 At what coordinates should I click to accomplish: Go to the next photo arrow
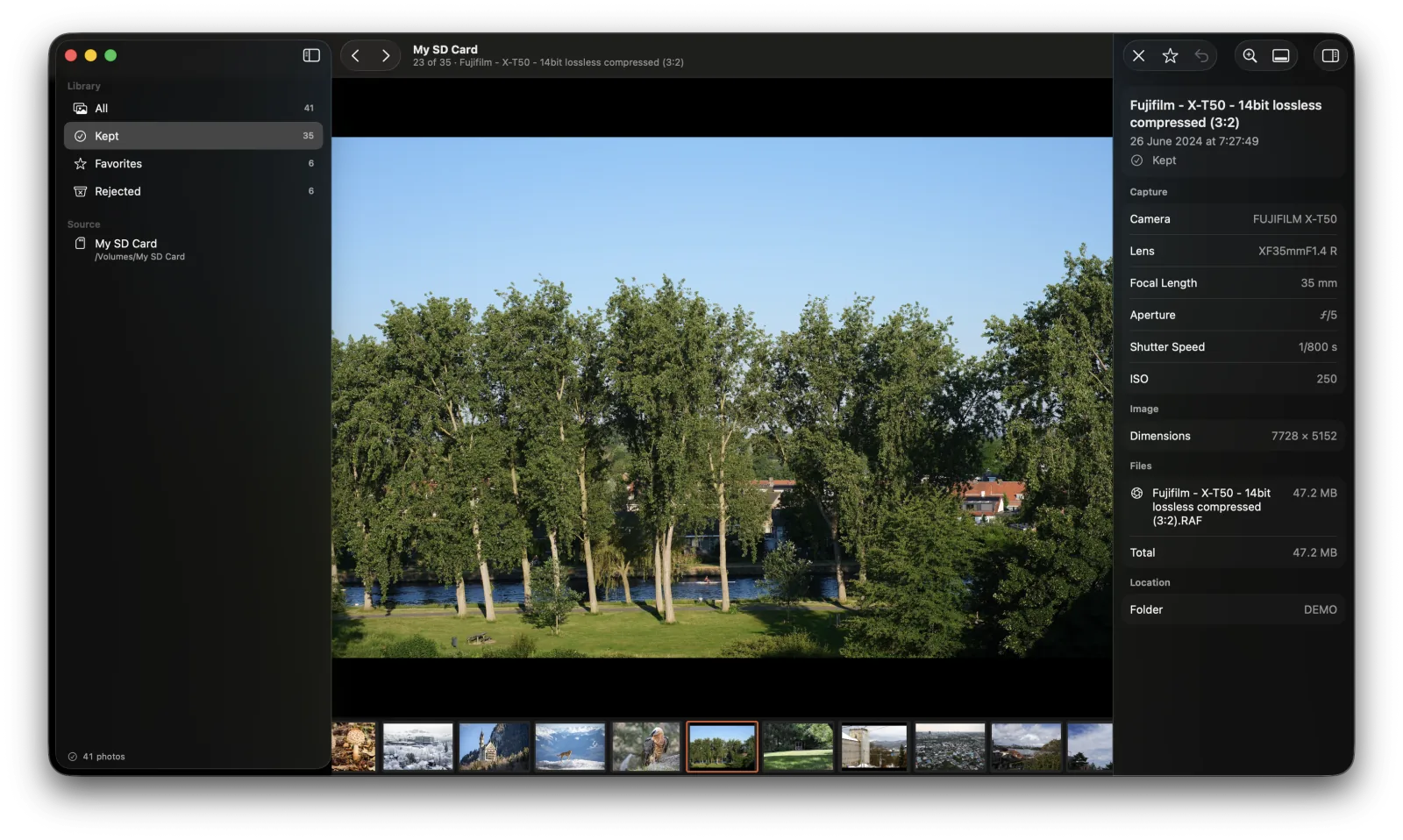[x=386, y=55]
